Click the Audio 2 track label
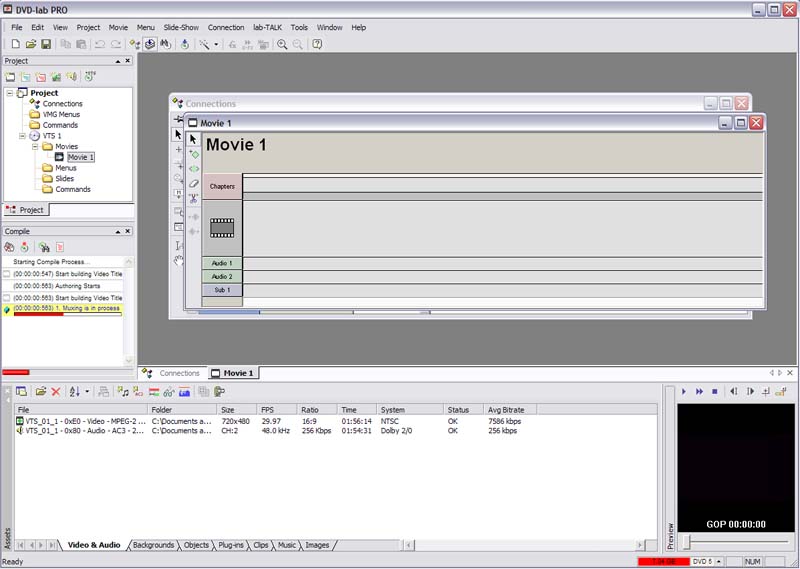The width and height of the screenshot is (800, 569). [x=222, y=277]
